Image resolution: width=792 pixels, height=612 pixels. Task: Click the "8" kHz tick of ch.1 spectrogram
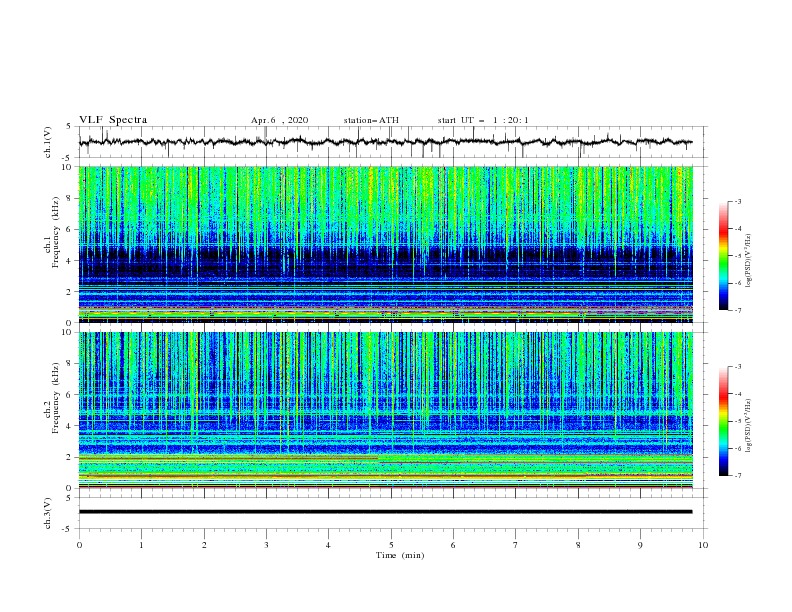click(x=69, y=198)
